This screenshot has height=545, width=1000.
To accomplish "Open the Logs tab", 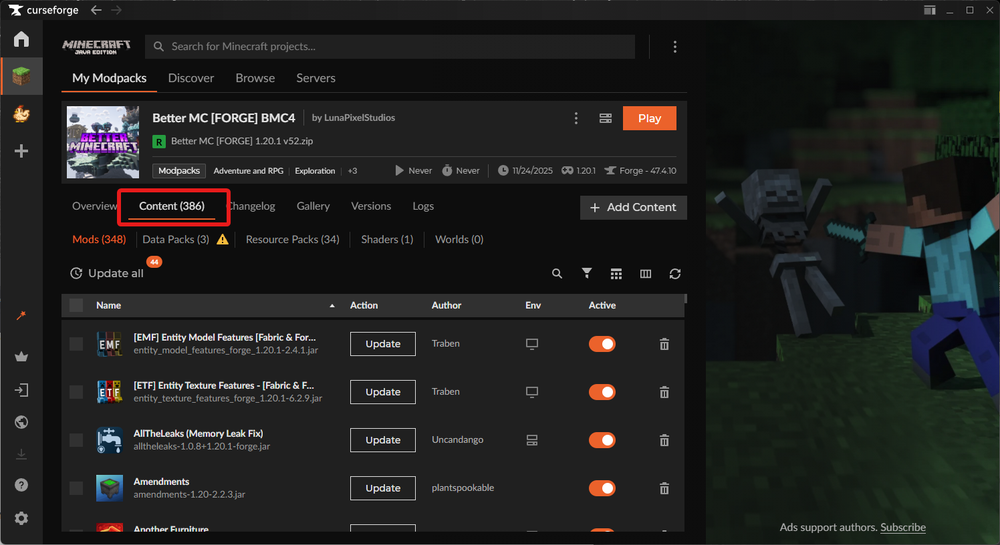I will [423, 206].
